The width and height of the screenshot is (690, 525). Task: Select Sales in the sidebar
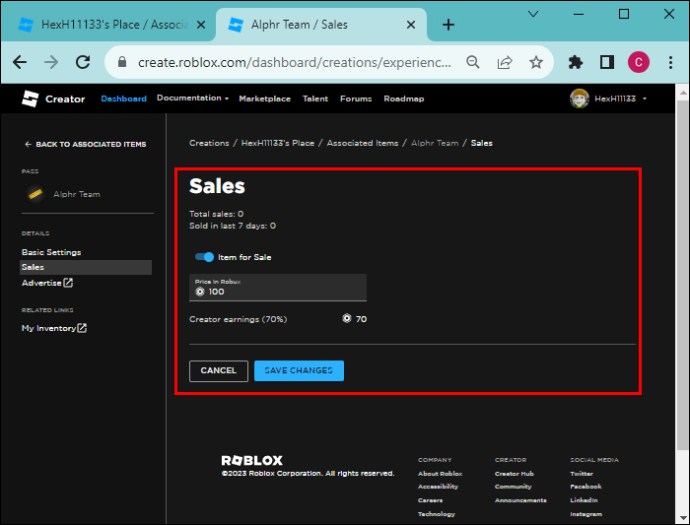pyautogui.click(x=86, y=267)
